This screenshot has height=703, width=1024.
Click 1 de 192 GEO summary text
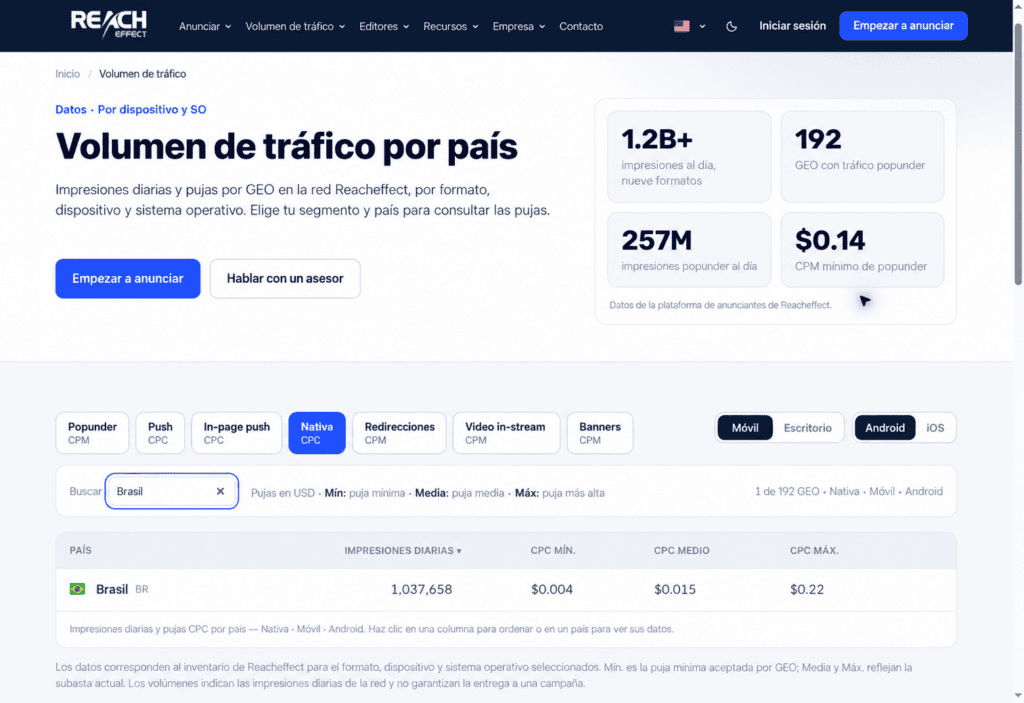(848, 491)
